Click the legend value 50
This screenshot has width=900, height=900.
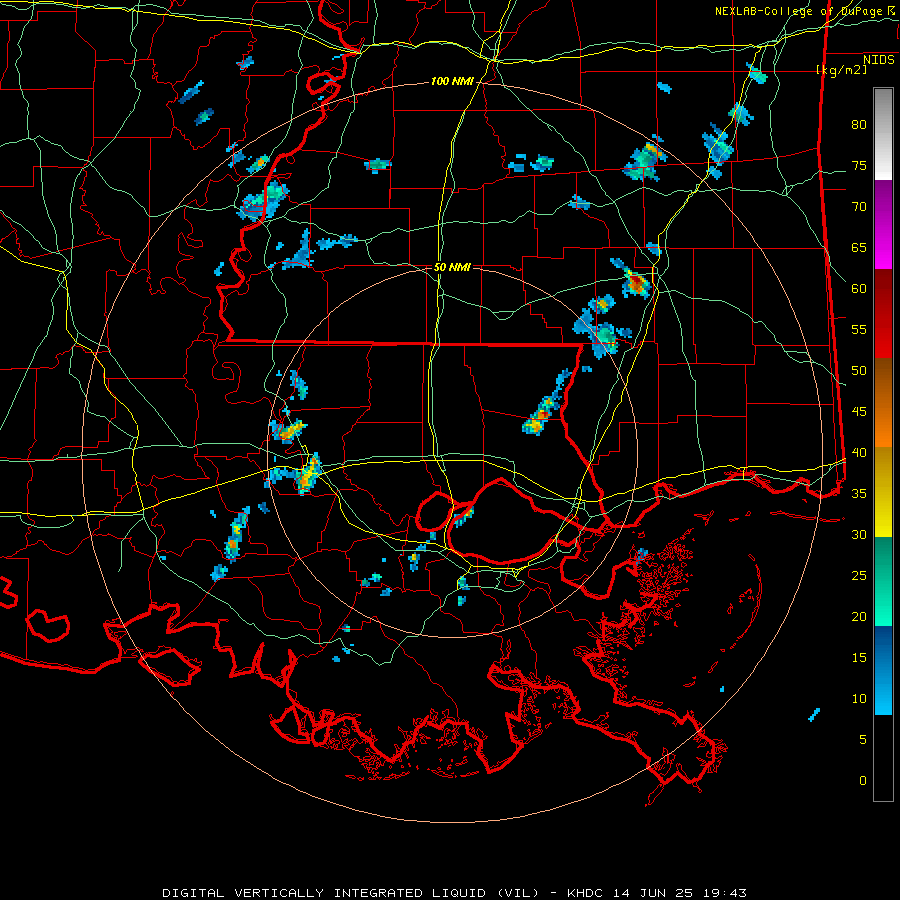click(859, 370)
